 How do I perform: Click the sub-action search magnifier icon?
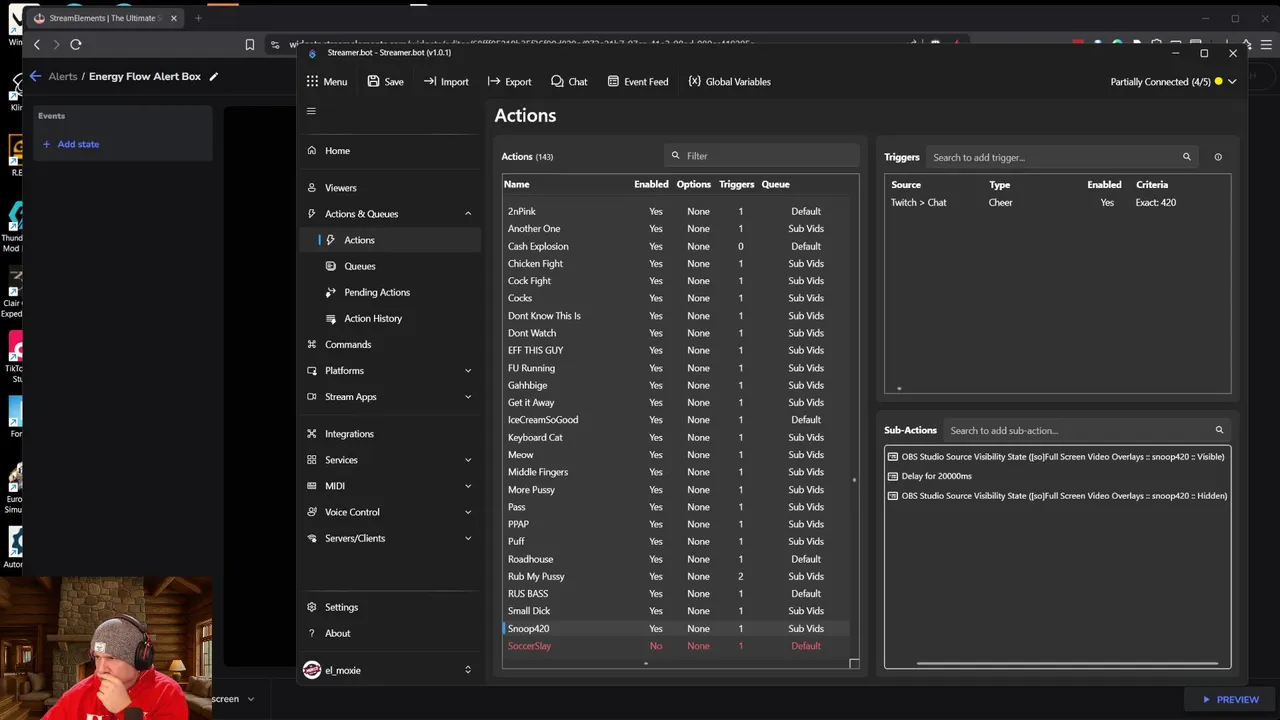pyautogui.click(x=1219, y=431)
